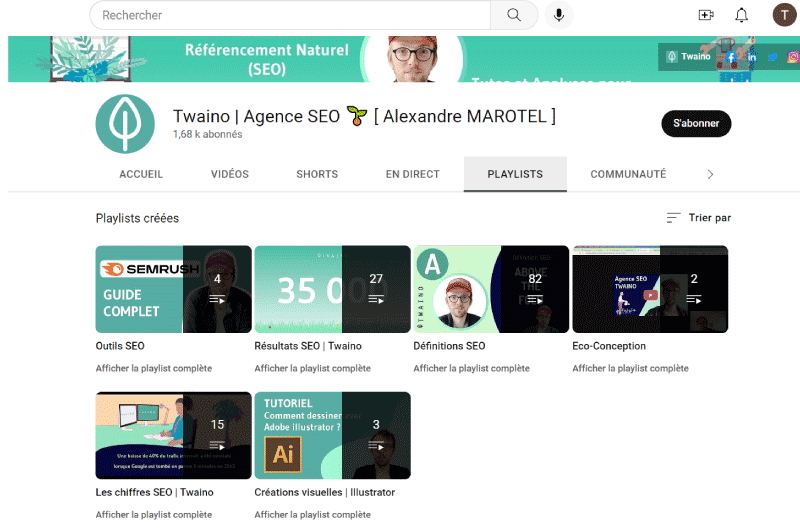This screenshot has width=800, height=530.
Task: Play all icon on Créations visuelles thumbnail
Action: [x=376, y=446]
